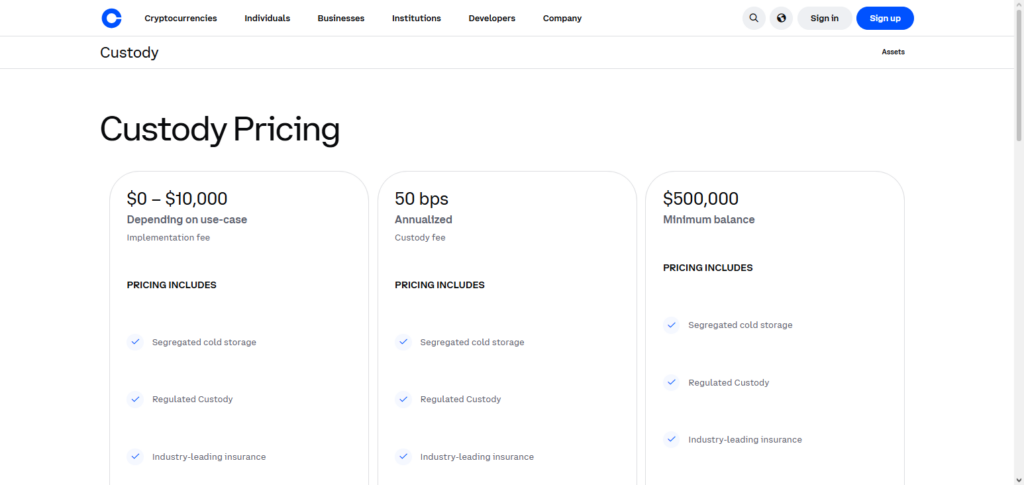The height and width of the screenshot is (485, 1024).
Task: Open the Developers menu
Action: click(x=492, y=18)
